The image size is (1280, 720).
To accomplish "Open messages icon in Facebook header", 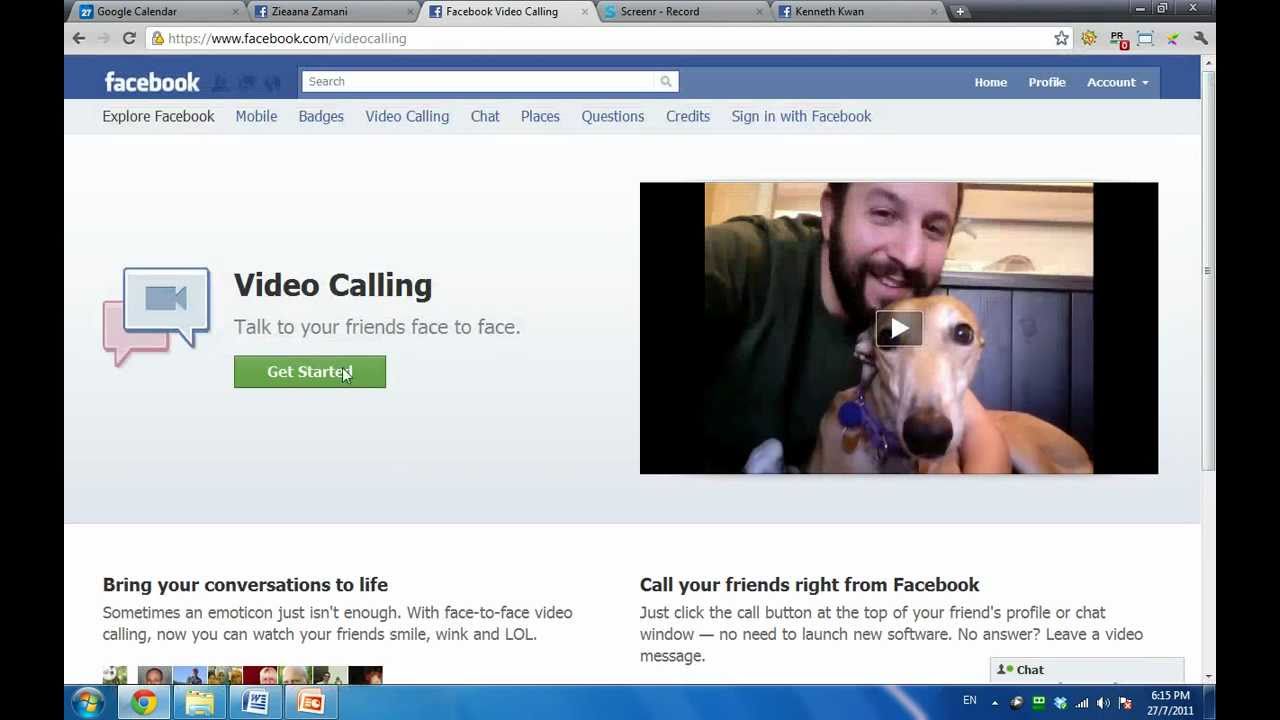I will (x=246, y=82).
